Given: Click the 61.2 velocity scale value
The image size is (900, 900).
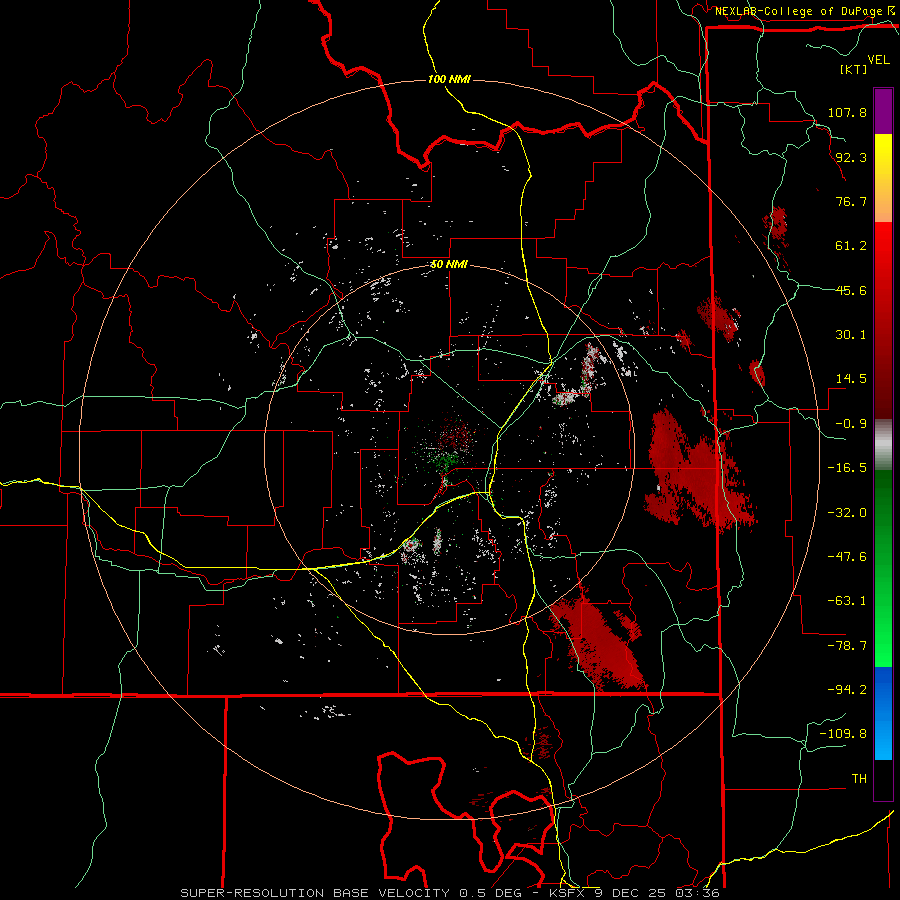Looking at the screenshot, I should click(x=851, y=246).
